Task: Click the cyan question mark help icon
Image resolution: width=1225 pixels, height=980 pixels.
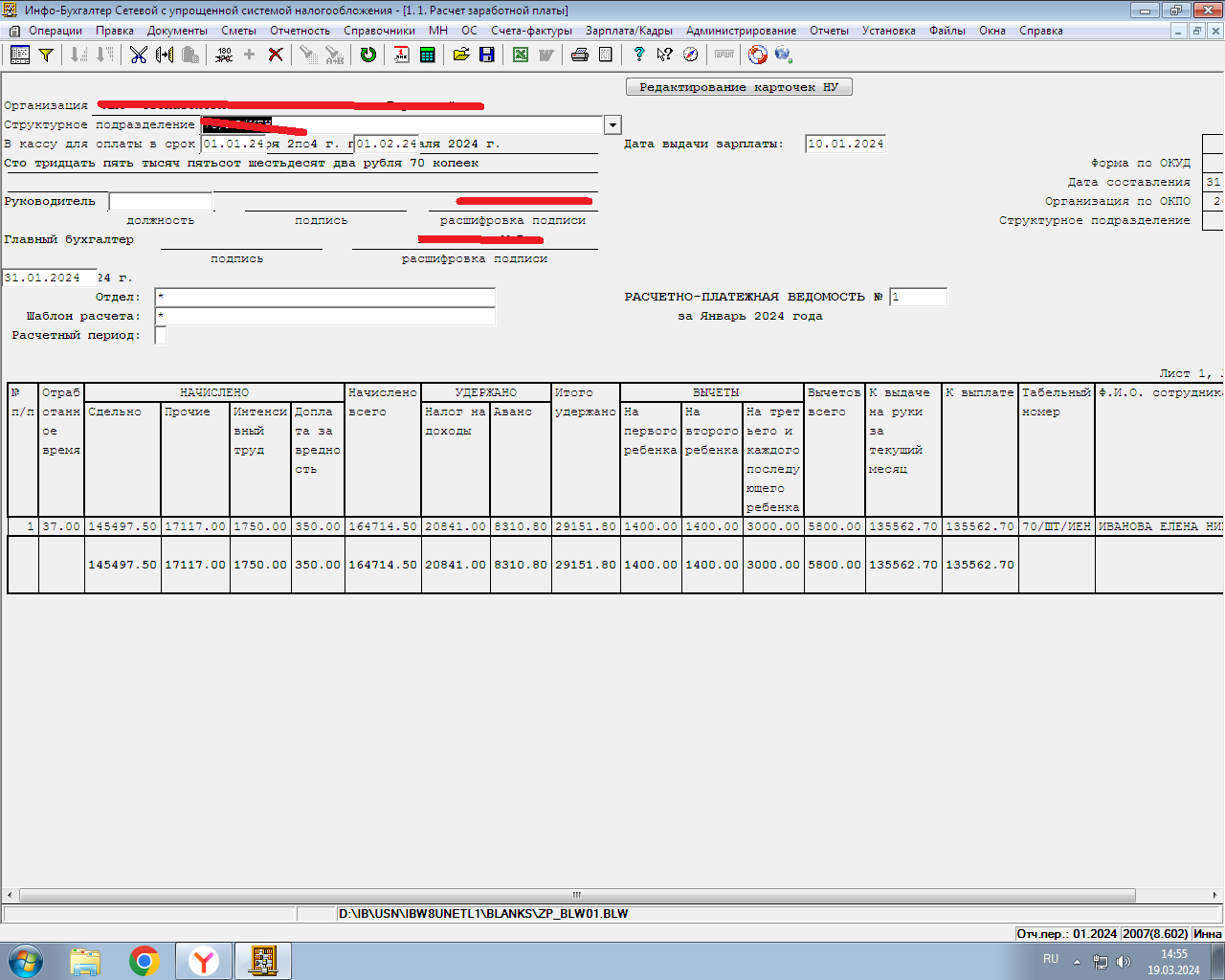Action: (639, 55)
